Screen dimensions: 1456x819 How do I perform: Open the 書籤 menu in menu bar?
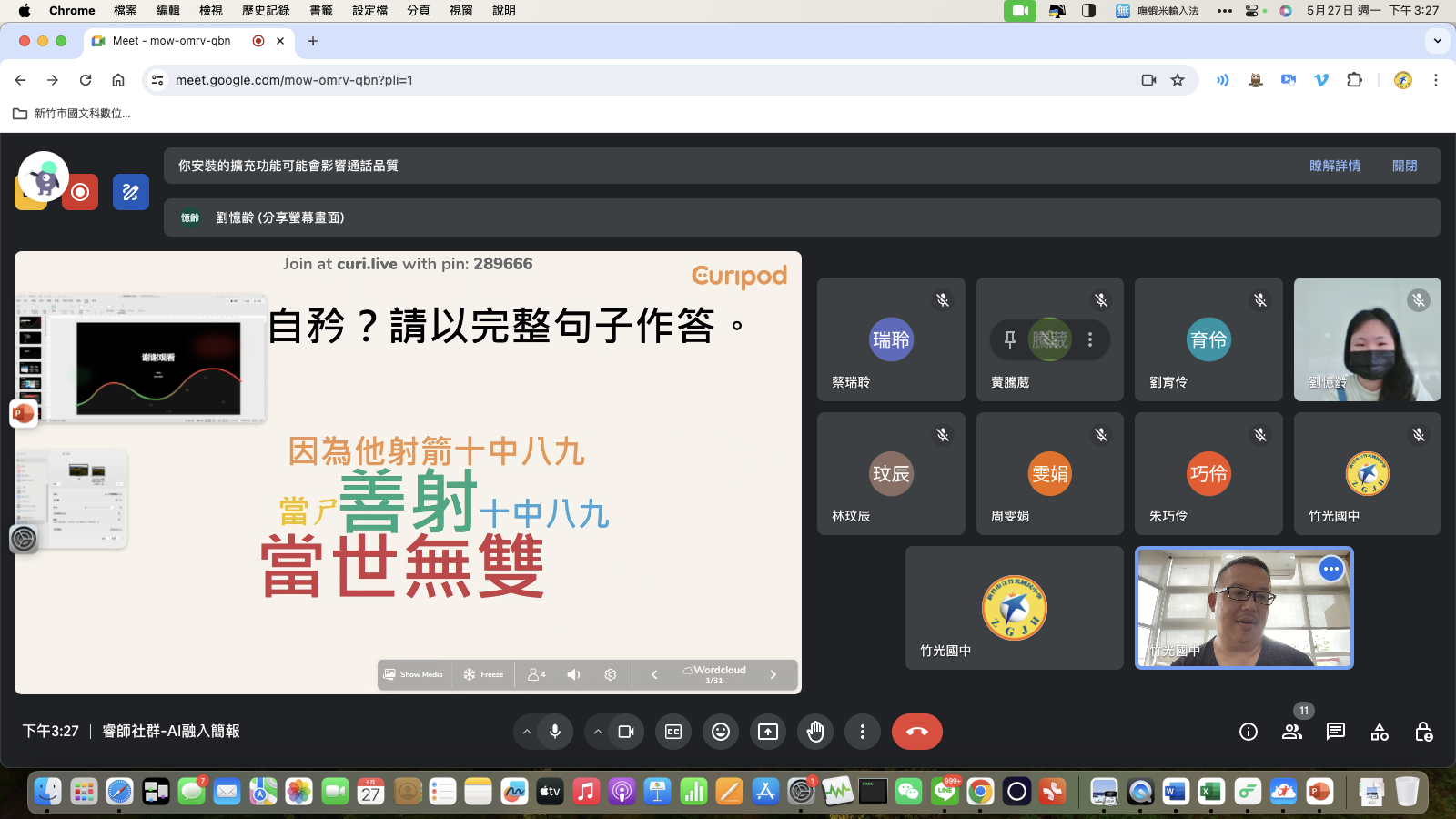tap(321, 10)
